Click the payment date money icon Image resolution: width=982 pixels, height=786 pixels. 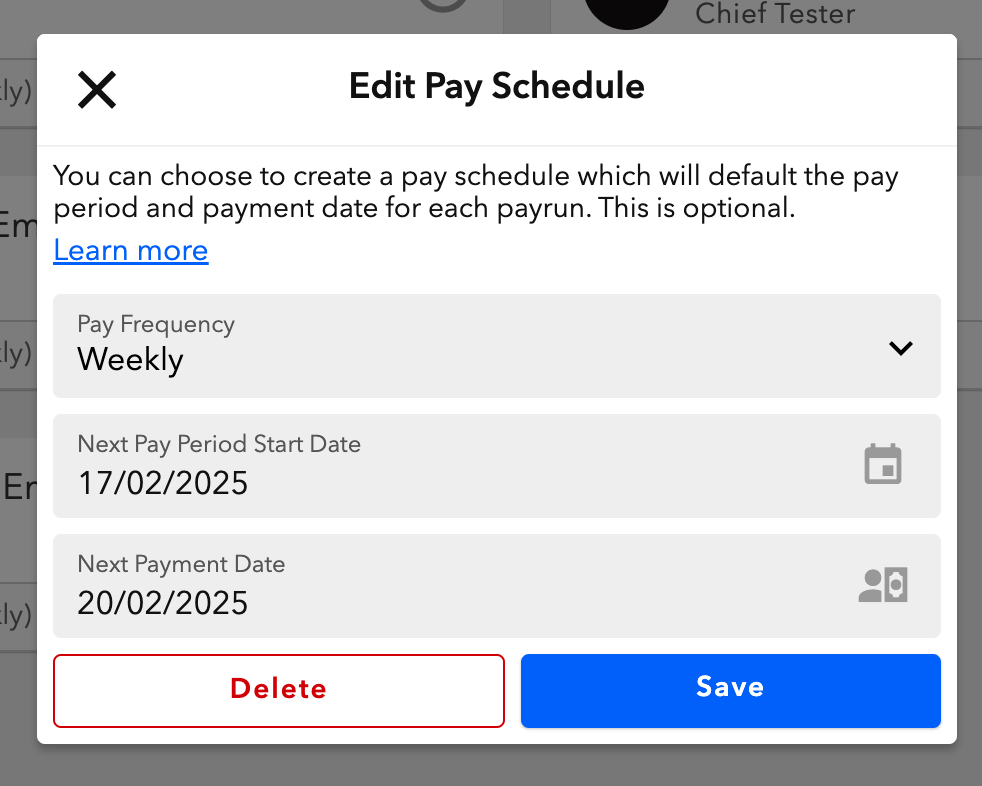(883, 585)
